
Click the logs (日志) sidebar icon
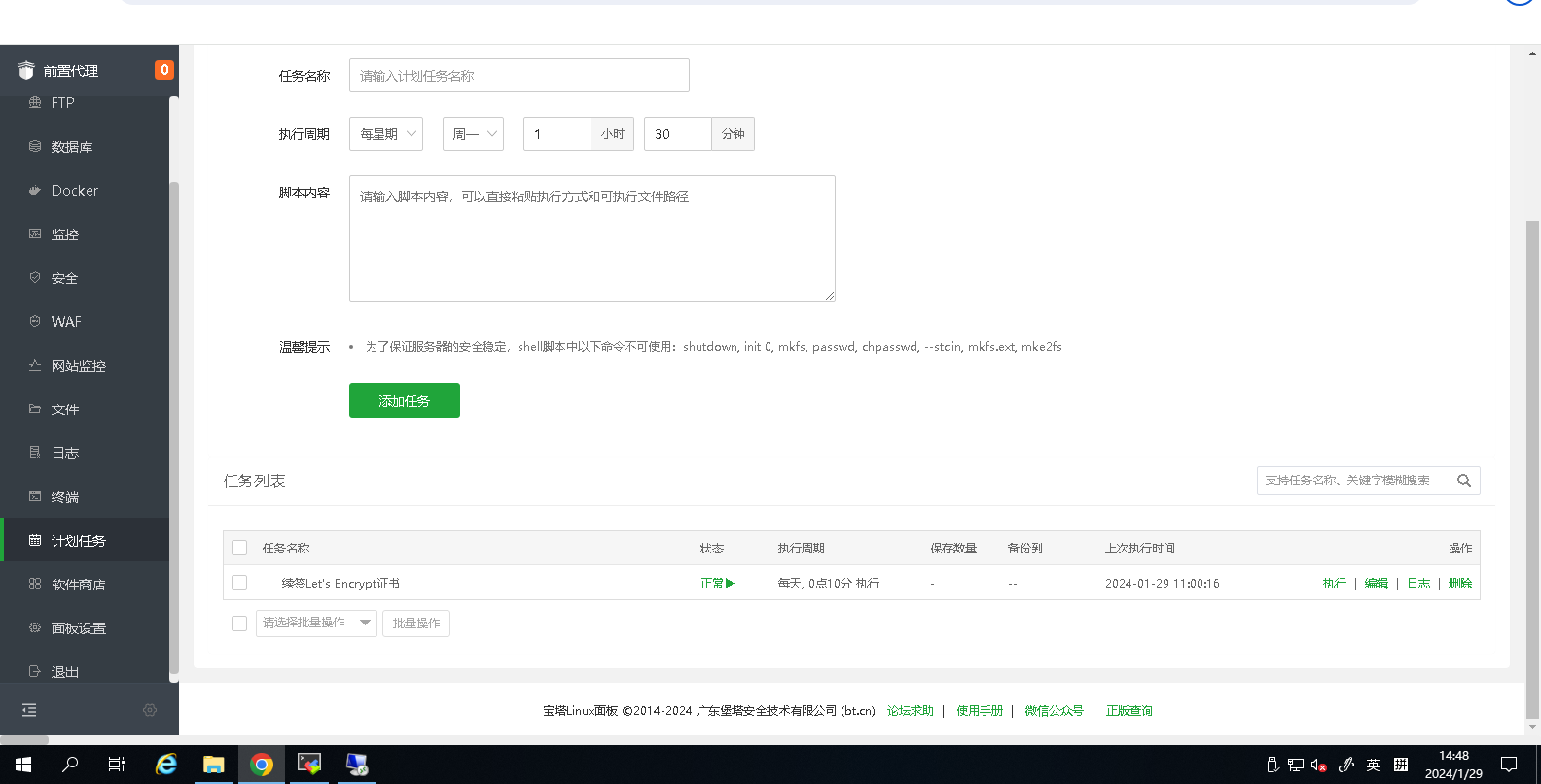(35, 452)
